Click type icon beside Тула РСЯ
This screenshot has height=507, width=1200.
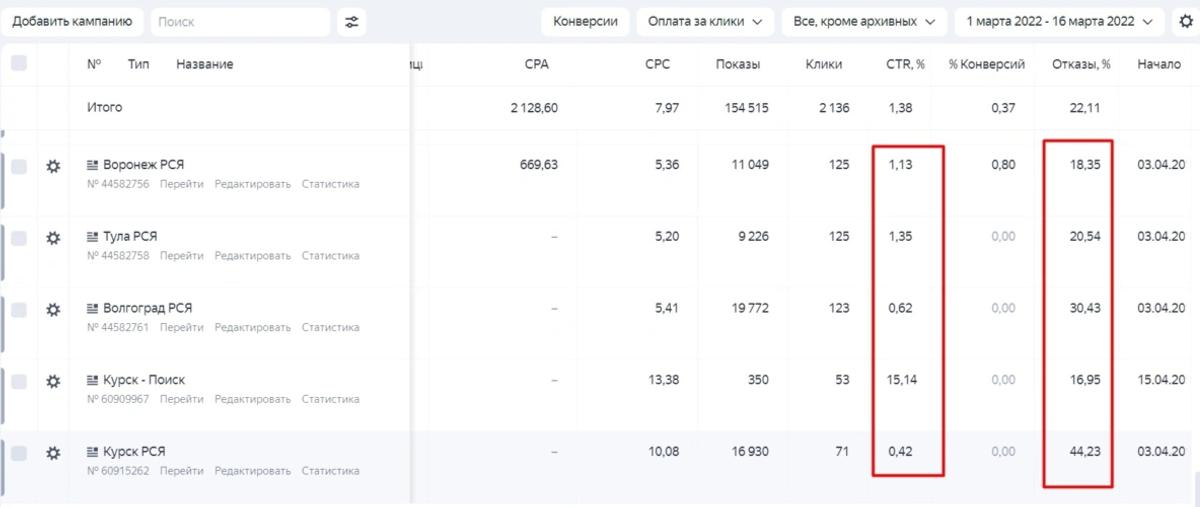coord(93,237)
